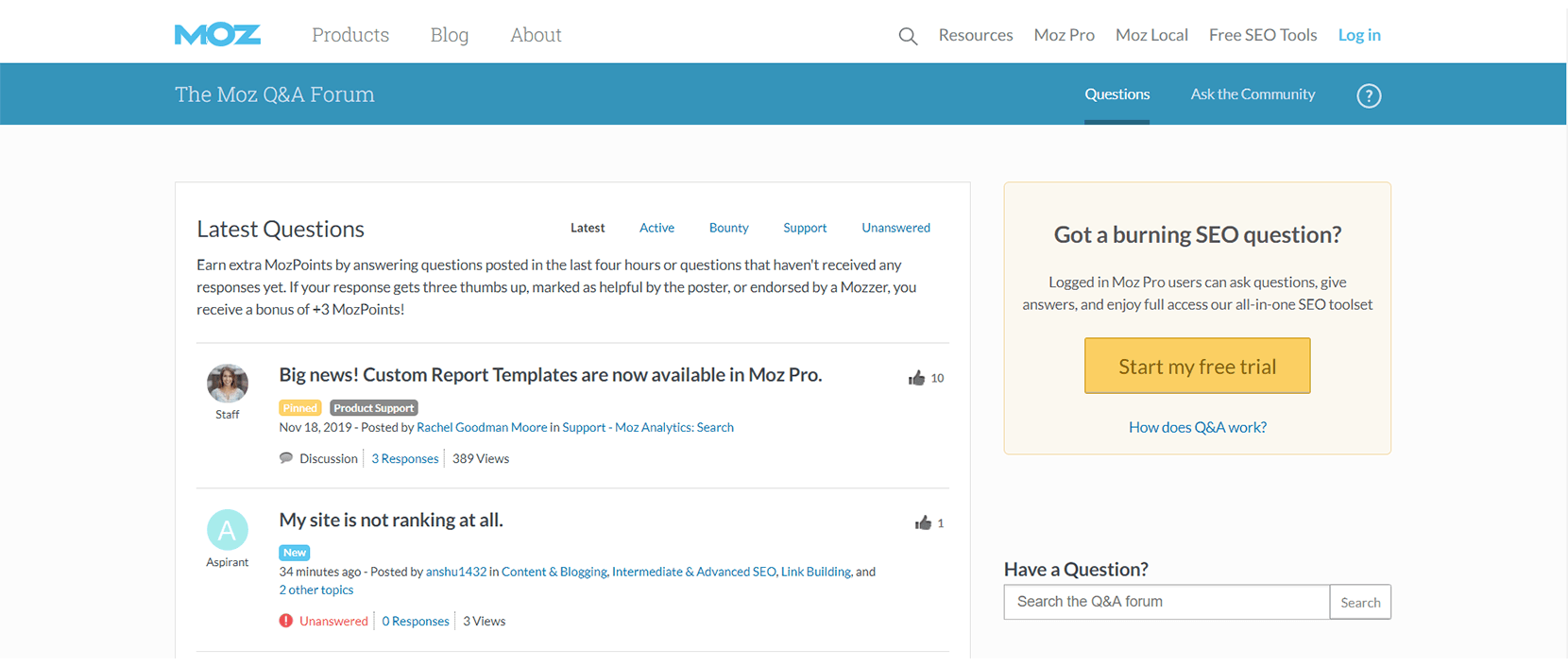Screen dimensions: 1568x667
Task: Click the red Unanswered alert icon
Action: coord(286,621)
